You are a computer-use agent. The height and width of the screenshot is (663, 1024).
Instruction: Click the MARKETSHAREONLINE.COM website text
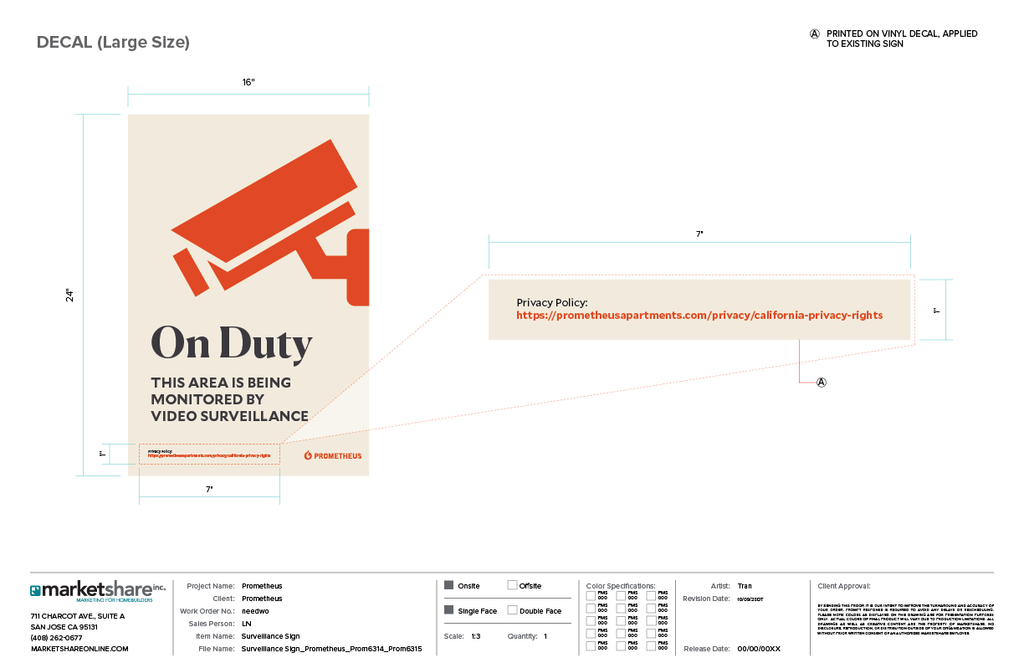click(79, 649)
